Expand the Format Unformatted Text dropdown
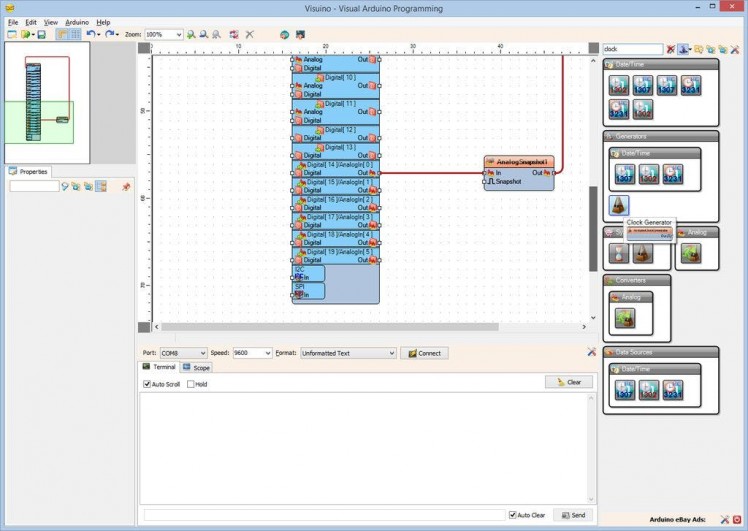748x531 pixels. click(391, 353)
